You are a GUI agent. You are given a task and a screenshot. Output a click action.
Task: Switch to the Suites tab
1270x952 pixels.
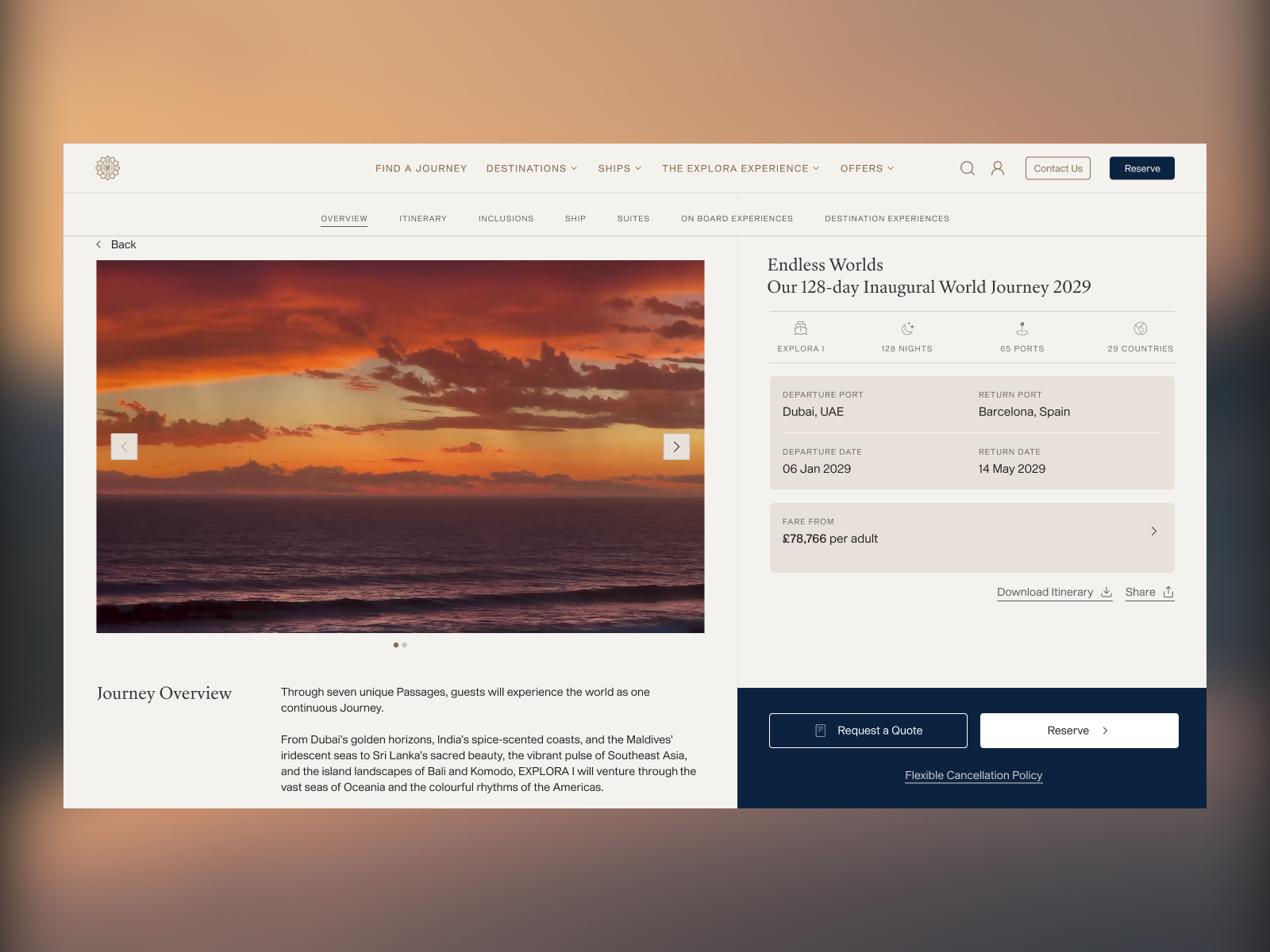click(x=633, y=219)
